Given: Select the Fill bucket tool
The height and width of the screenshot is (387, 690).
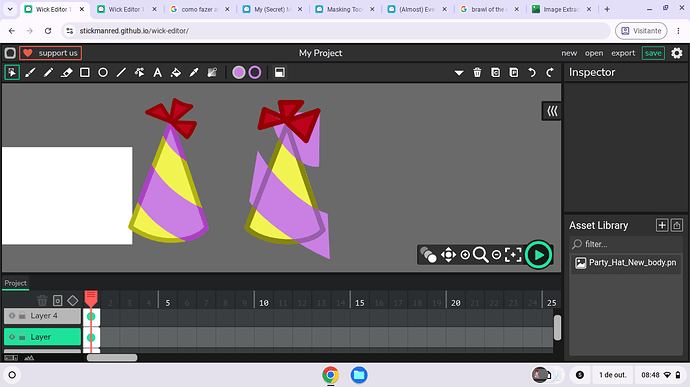Looking at the screenshot, I should pyautogui.click(x=176, y=72).
